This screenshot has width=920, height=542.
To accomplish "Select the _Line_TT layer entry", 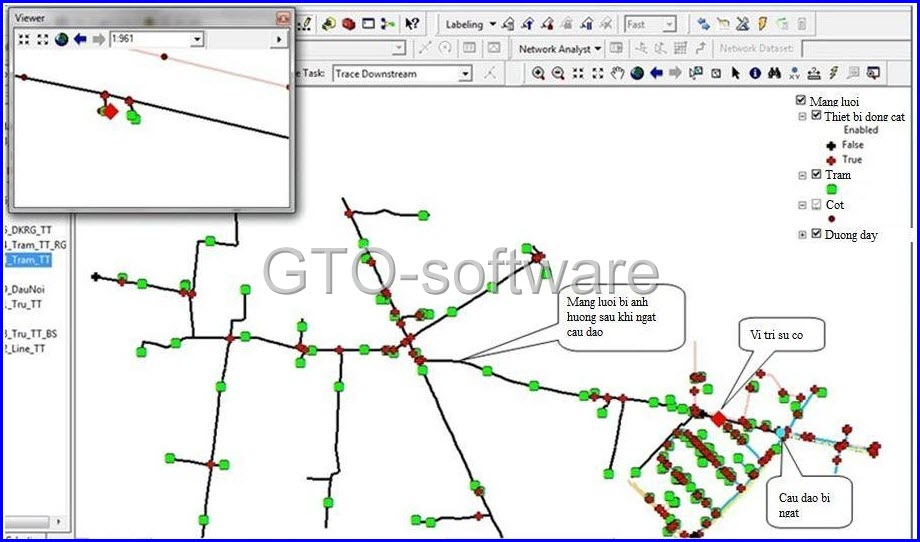I will click(x=24, y=348).
